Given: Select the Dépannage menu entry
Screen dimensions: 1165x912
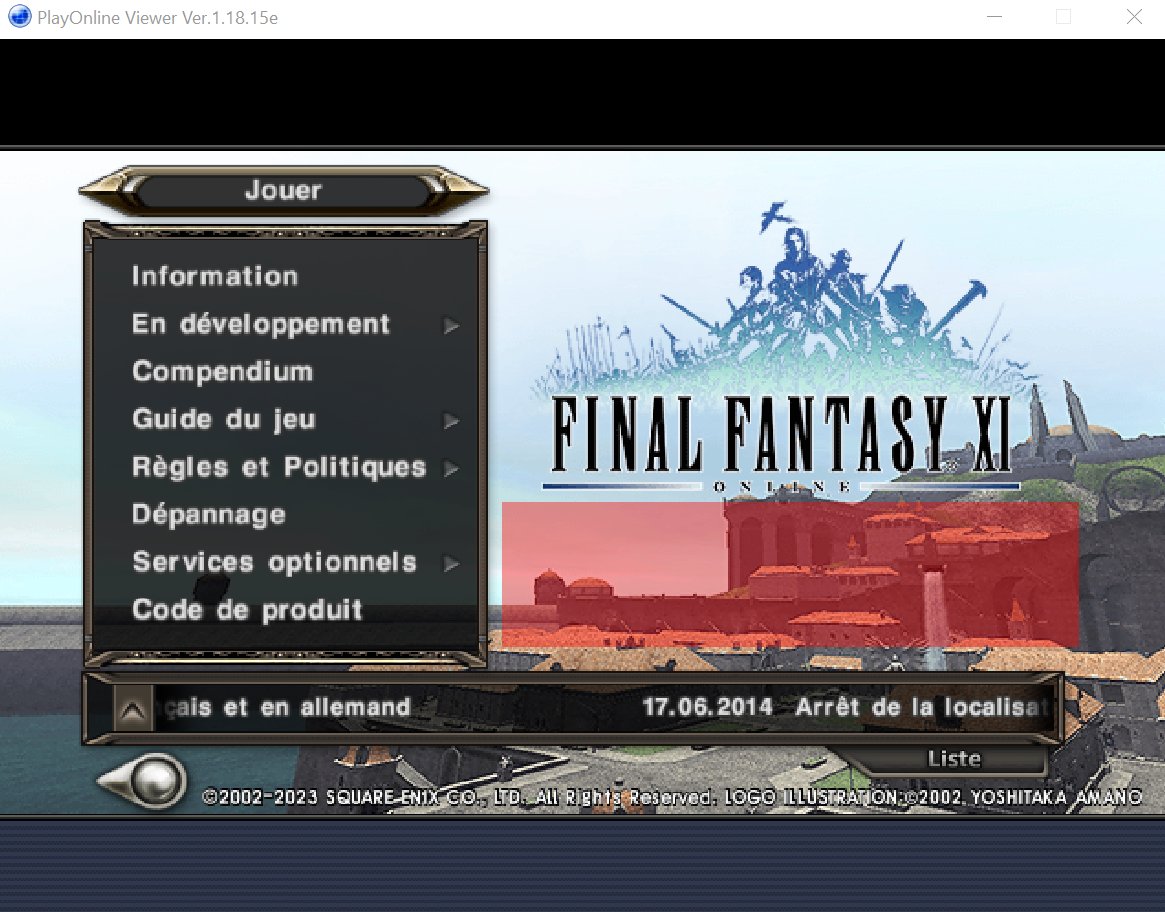Looking at the screenshot, I should point(209,515).
